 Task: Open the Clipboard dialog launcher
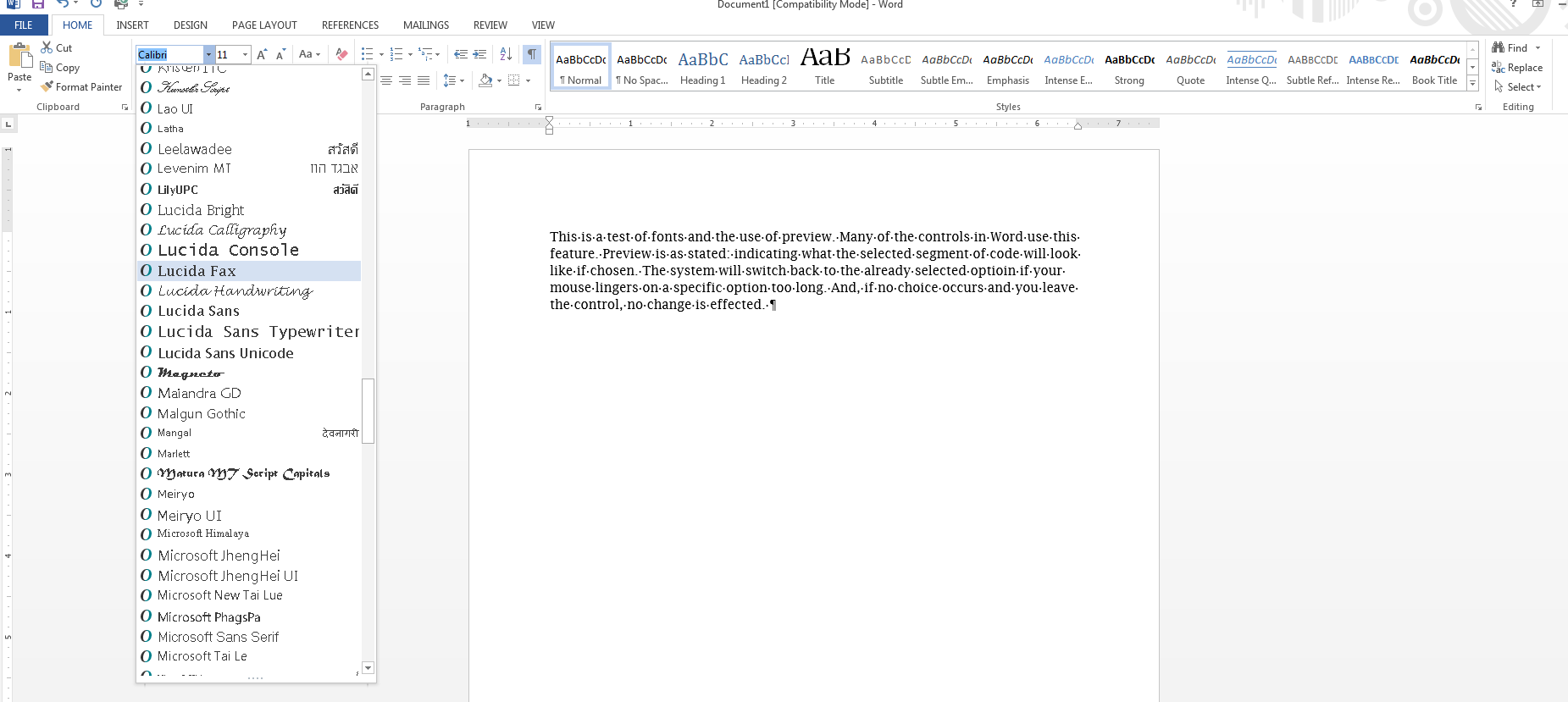pos(125,108)
